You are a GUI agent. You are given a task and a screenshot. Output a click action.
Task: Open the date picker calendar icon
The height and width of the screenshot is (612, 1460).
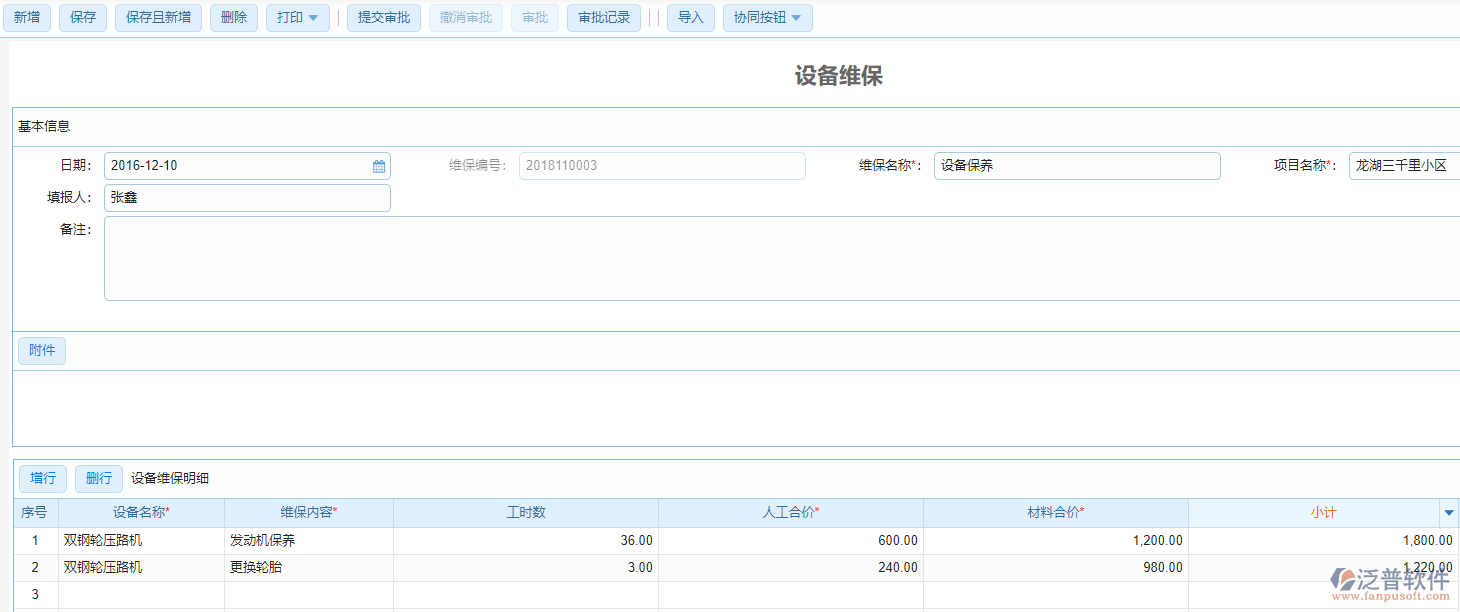(378, 166)
